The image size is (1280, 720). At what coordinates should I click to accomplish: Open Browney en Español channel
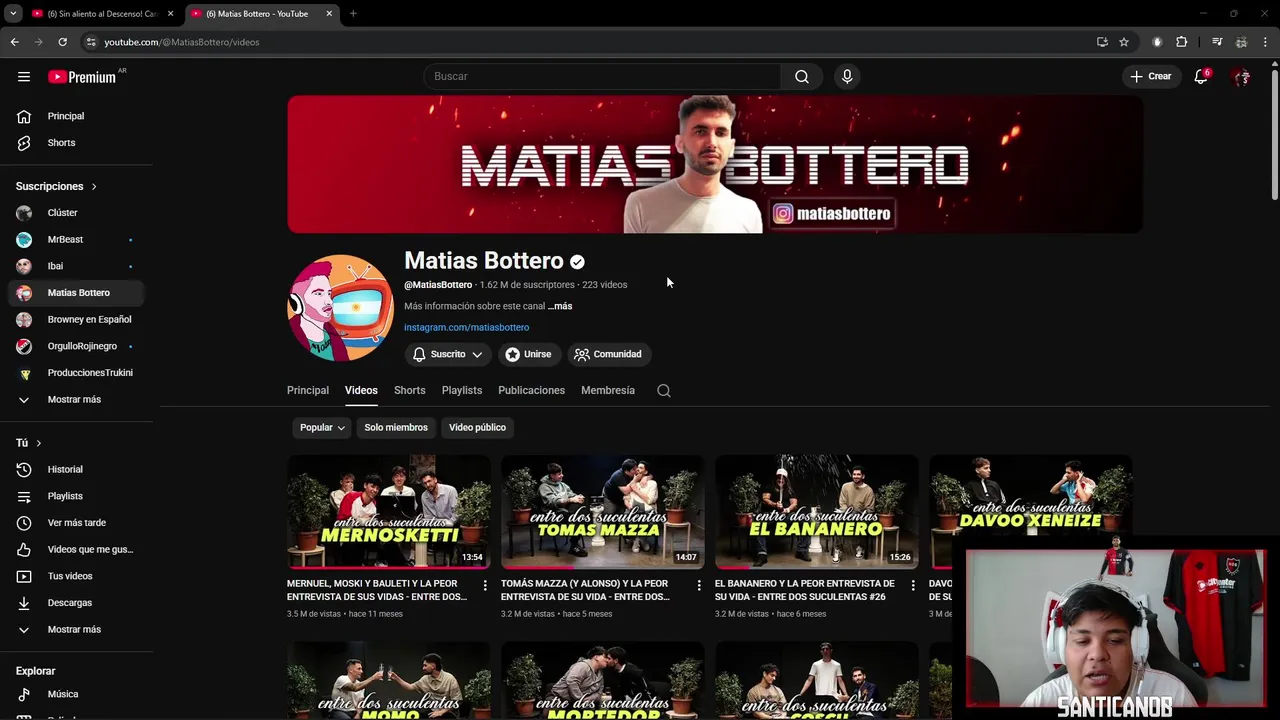(x=76, y=320)
